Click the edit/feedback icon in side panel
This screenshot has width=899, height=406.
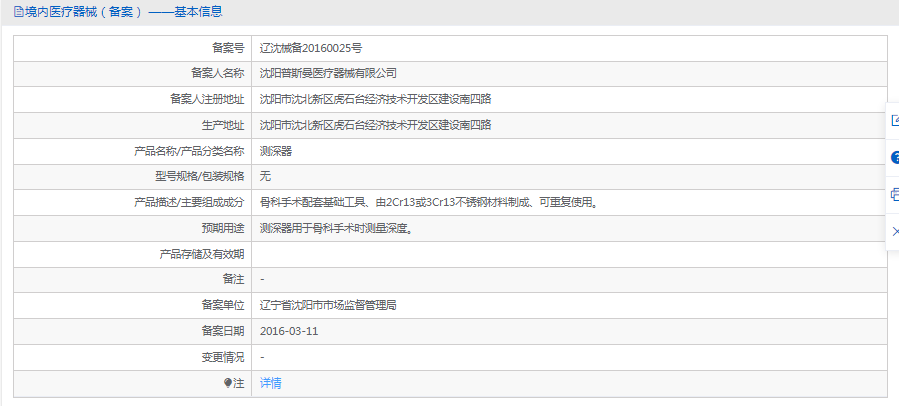pyautogui.click(x=894, y=120)
